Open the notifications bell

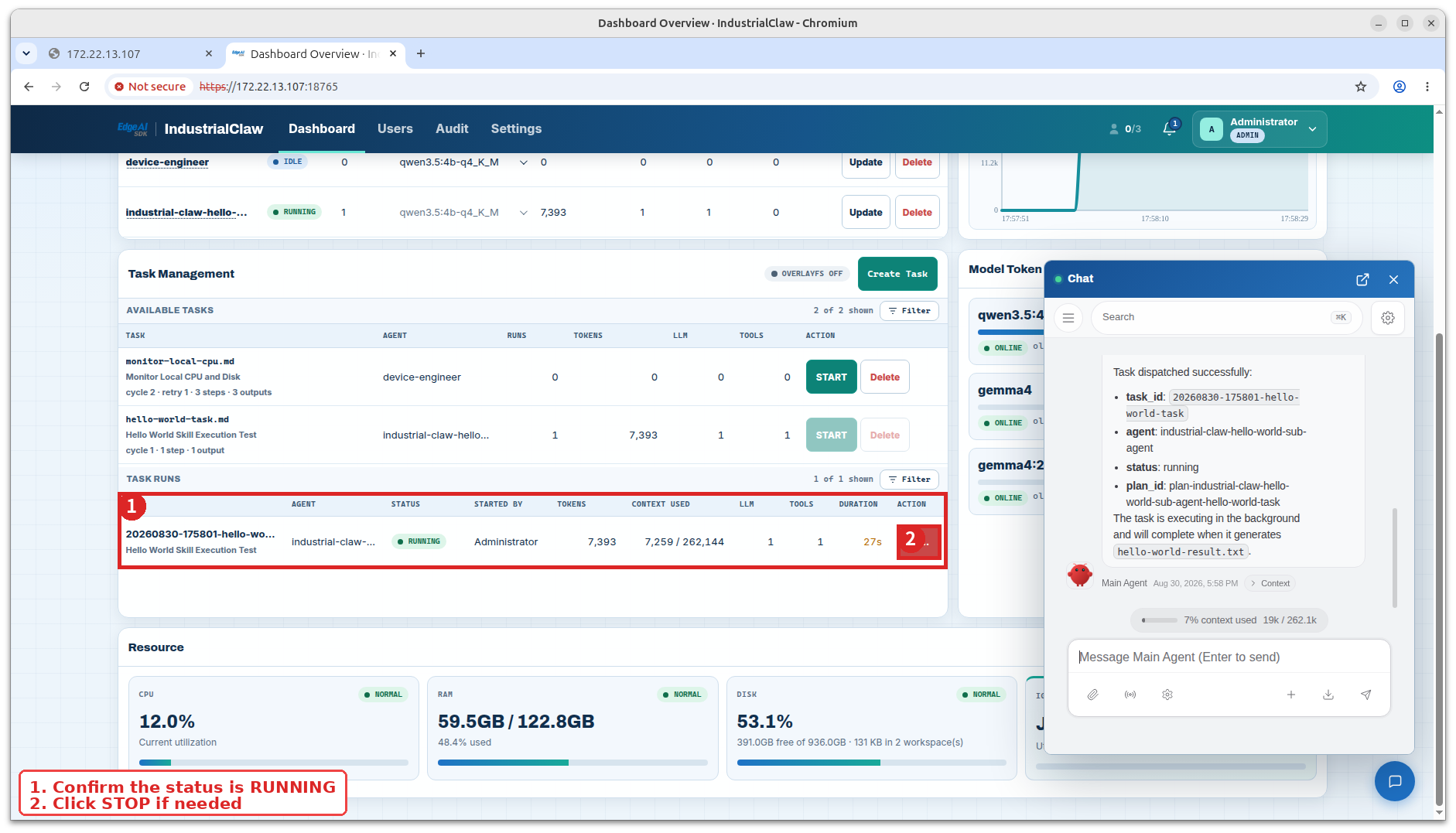pyautogui.click(x=1169, y=128)
